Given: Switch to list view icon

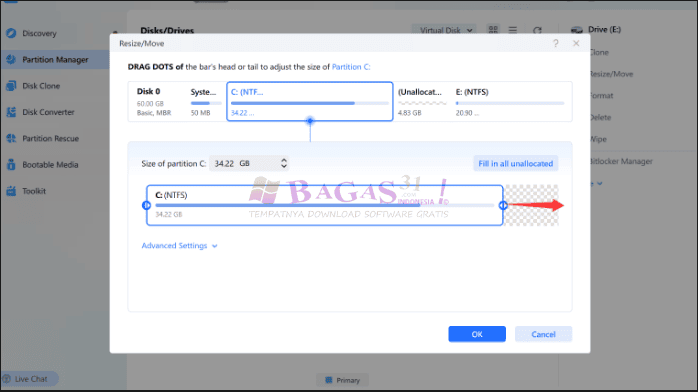Looking at the screenshot, I should pos(513,30).
